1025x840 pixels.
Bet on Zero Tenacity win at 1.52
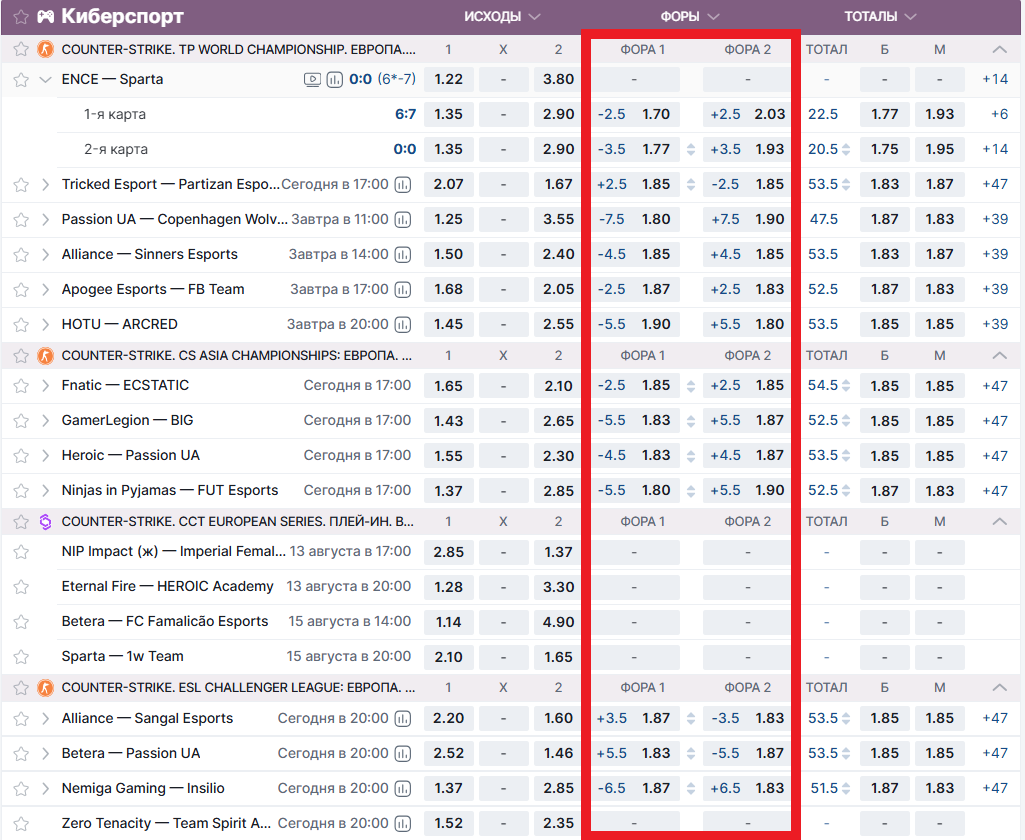(x=448, y=824)
